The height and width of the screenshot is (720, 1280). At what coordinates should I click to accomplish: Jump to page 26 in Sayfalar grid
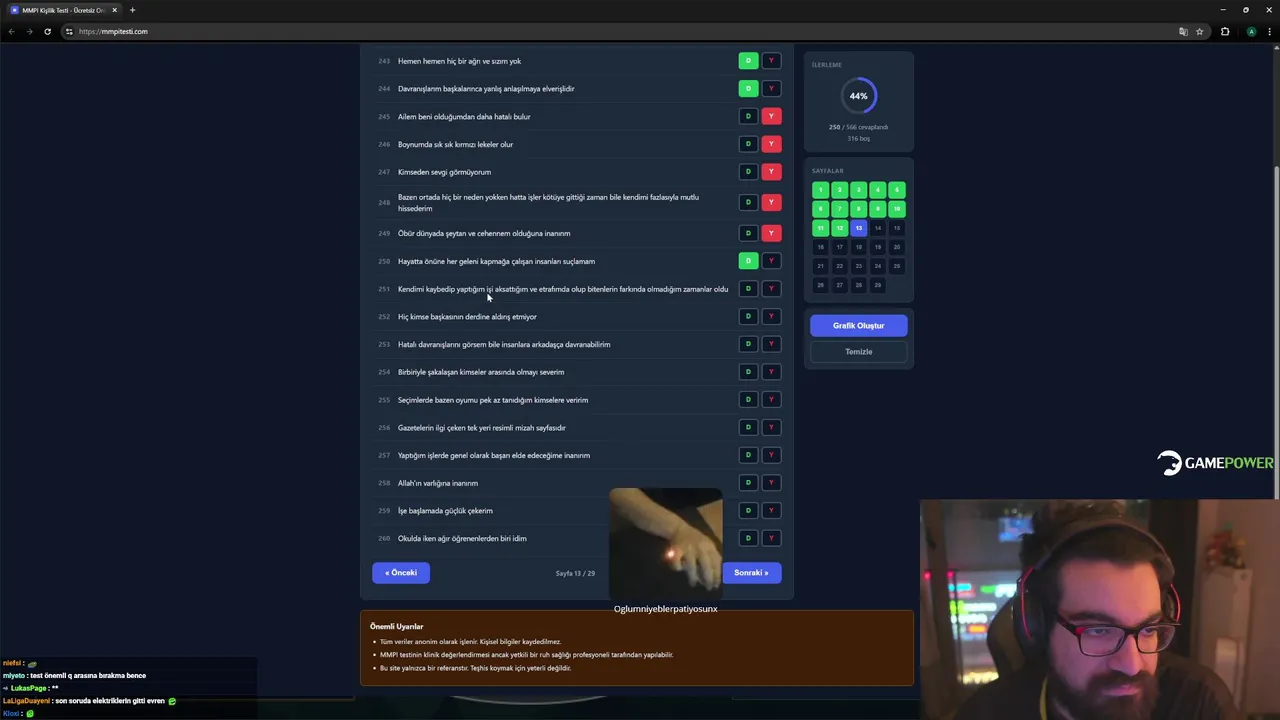click(x=820, y=285)
